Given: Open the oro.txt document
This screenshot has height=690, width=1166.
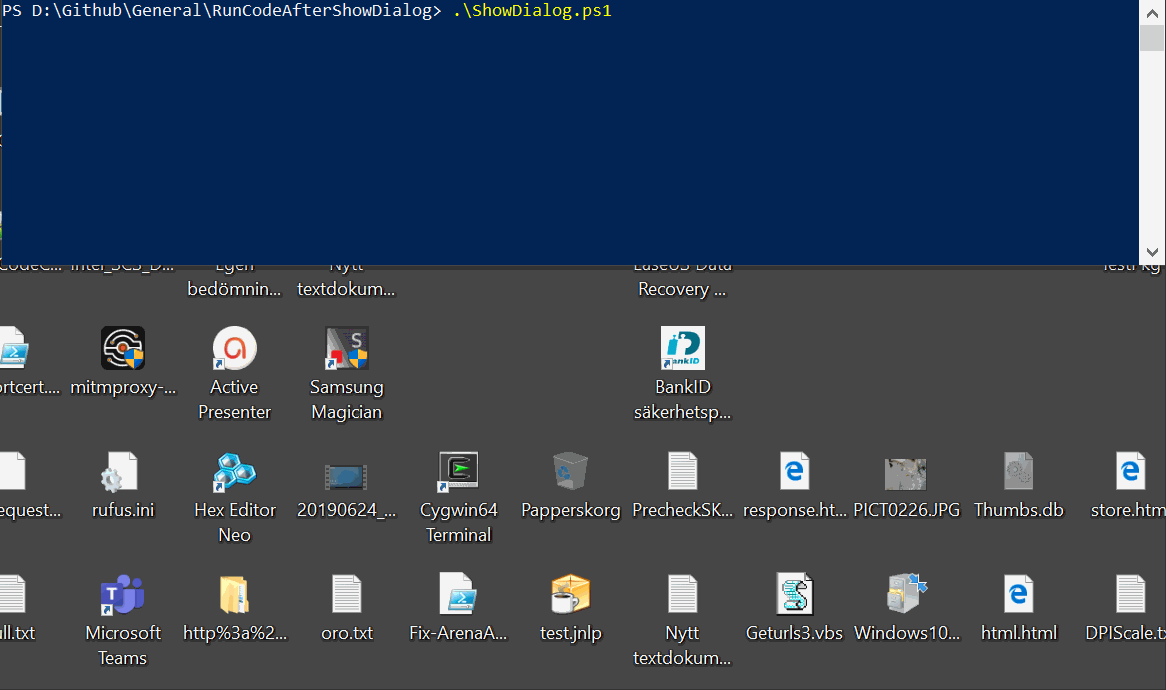Looking at the screenshot, I should (x=346, y=595).
